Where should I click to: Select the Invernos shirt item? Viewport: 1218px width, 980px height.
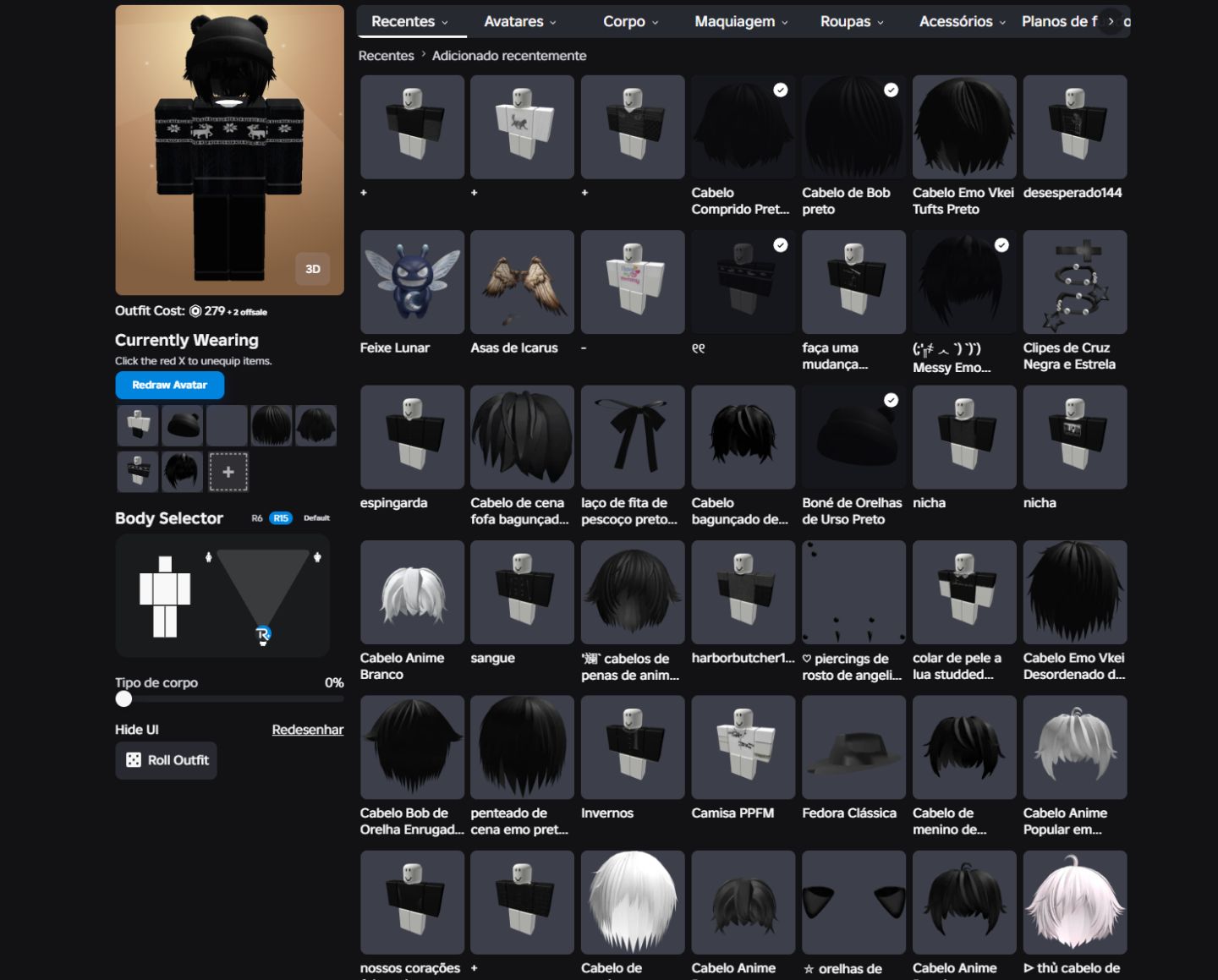click(x=633, y=747)
